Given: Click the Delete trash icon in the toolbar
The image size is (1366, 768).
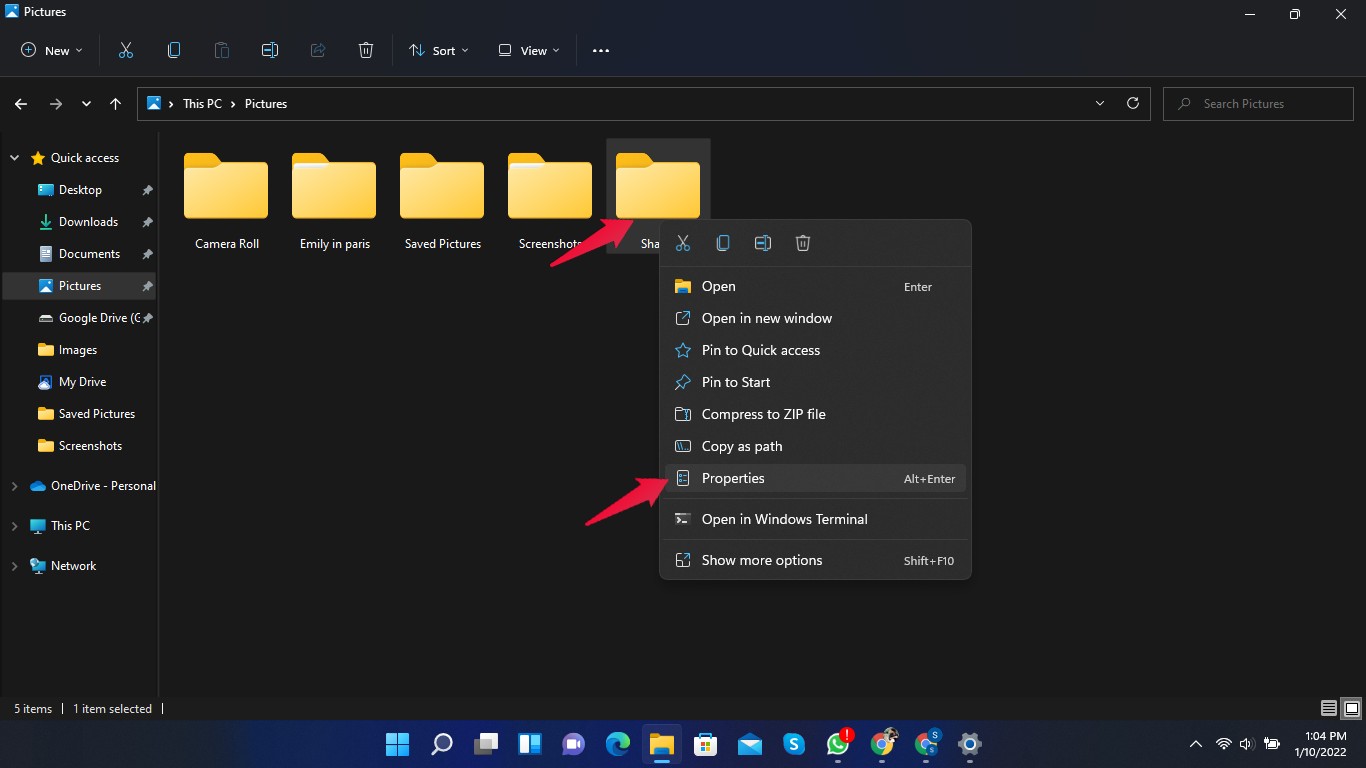Looking at the screenshot, I should point(366,50).
